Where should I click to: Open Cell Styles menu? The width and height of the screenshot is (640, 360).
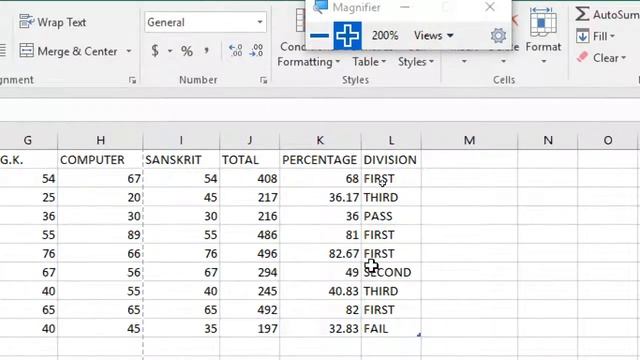coord(416,62)
